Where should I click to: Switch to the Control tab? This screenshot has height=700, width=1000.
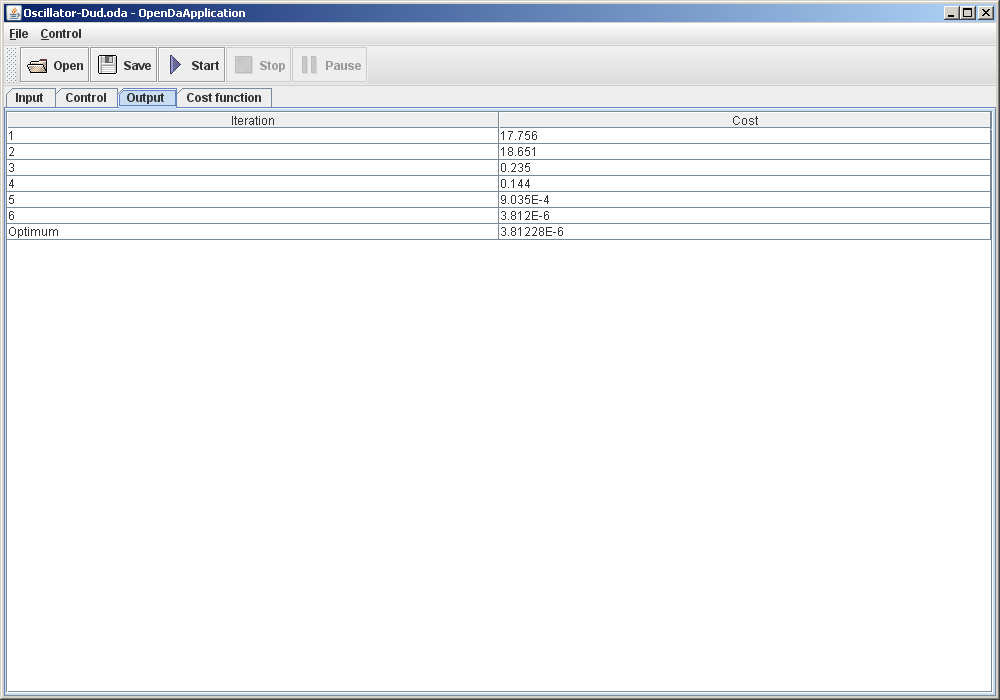[x=86, y=97]
